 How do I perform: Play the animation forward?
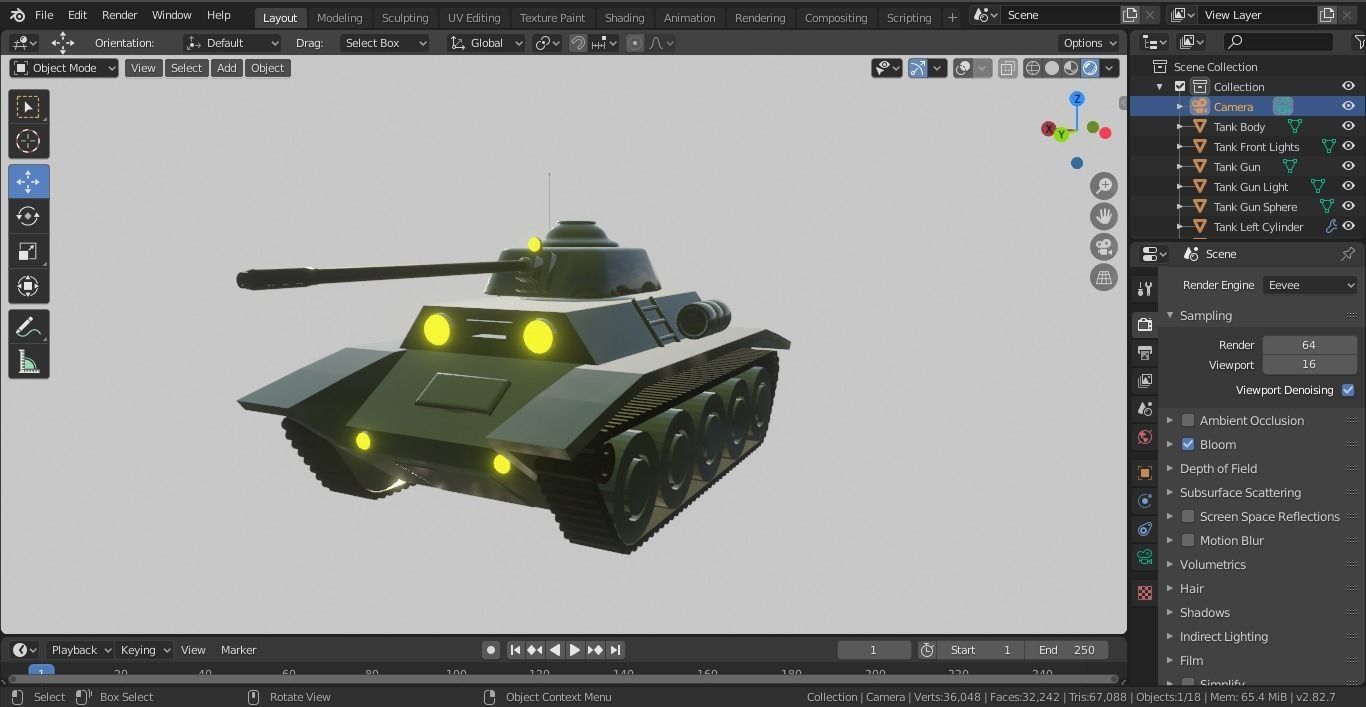[x=575, y=650]
